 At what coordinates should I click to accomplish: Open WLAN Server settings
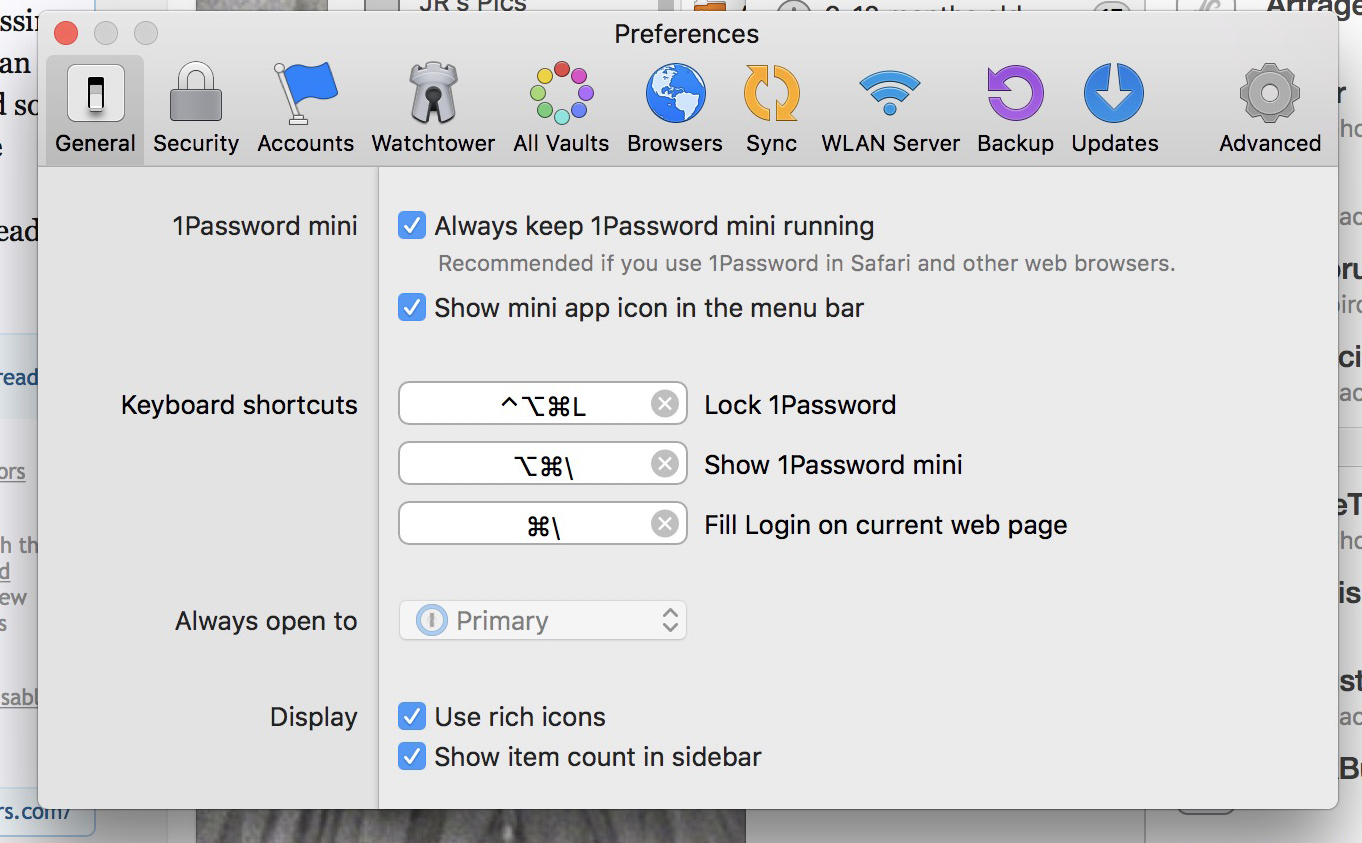890,110
